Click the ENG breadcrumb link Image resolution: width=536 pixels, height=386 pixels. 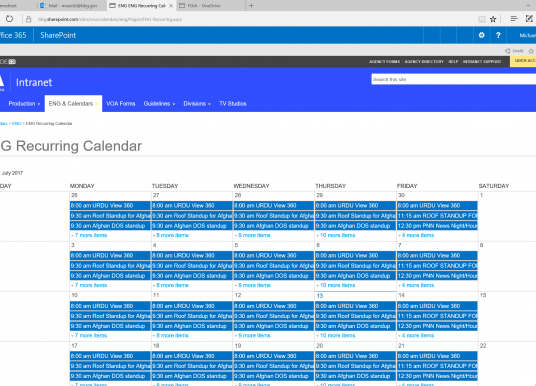[x=16, y=123]
